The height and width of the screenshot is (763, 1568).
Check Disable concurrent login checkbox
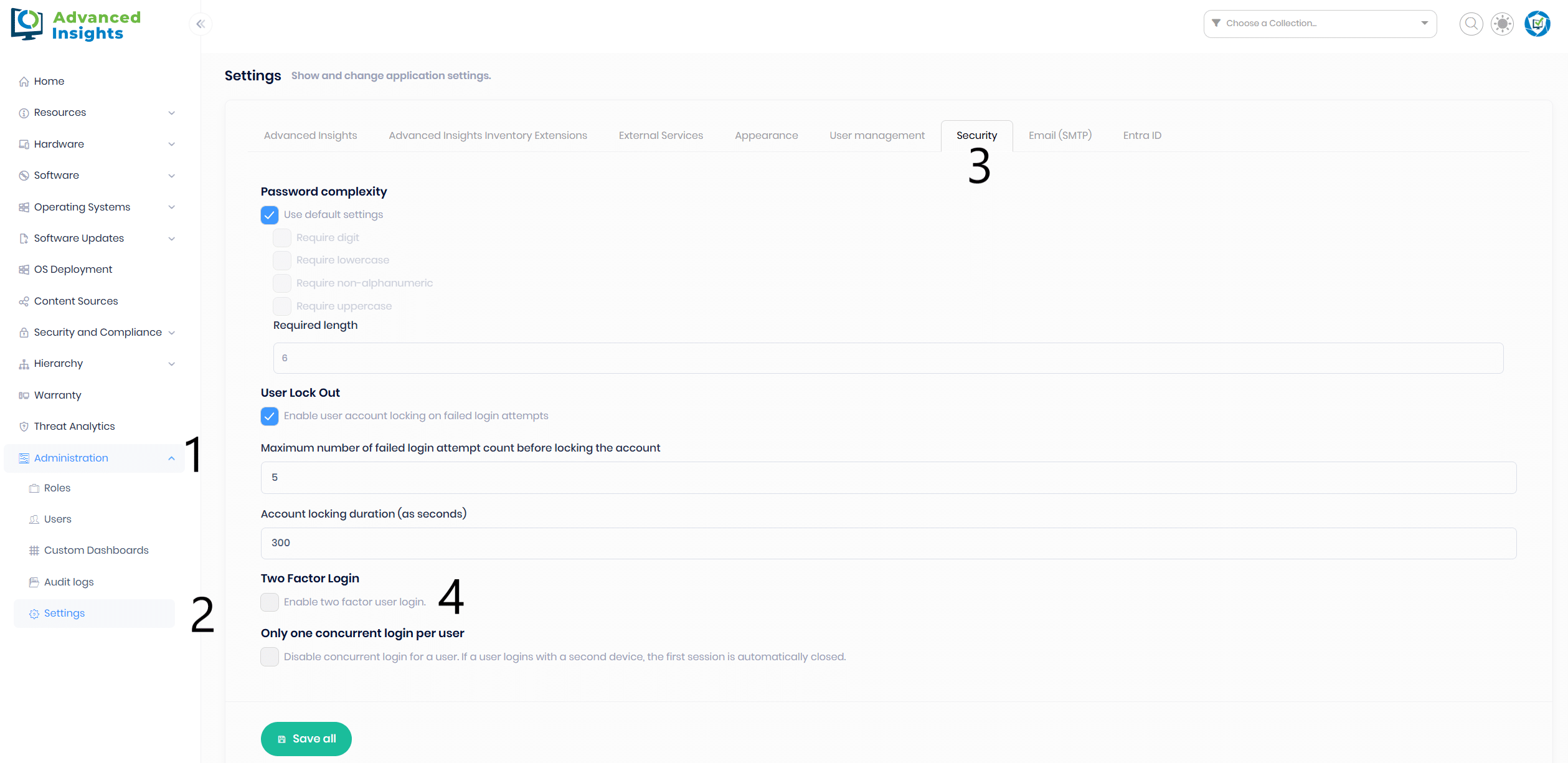click(x=270, y=657)
